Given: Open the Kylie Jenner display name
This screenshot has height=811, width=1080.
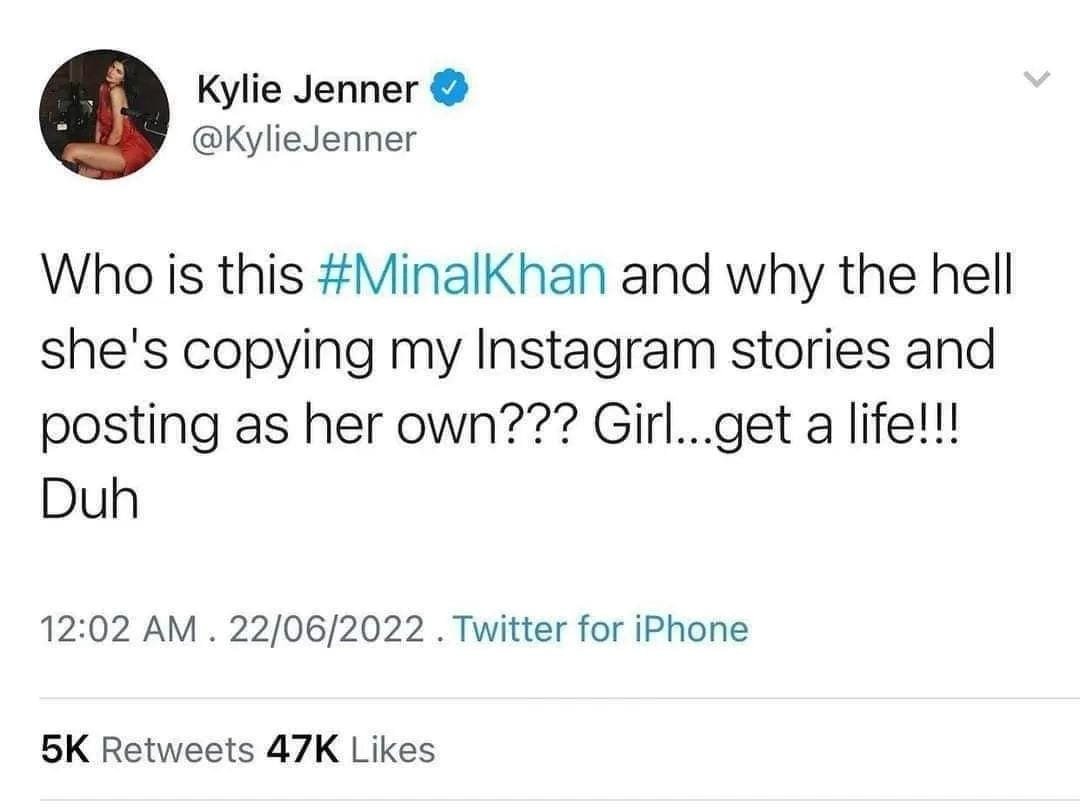Looking at the screenshot, I should pyautogui.click(x=307, y=90).
